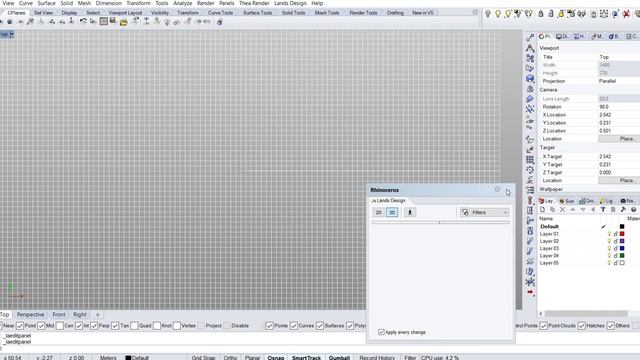The width and height of the screenshot is (640, 360).
Task: Open Layers panel help question mark icon
Action: point(633,209)
